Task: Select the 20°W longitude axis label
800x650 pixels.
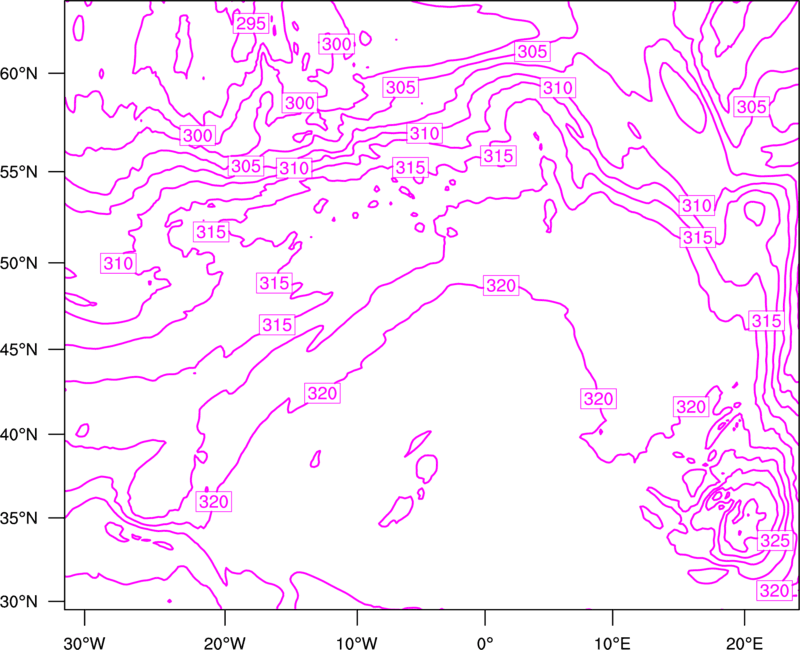Action: click(225, 643)
